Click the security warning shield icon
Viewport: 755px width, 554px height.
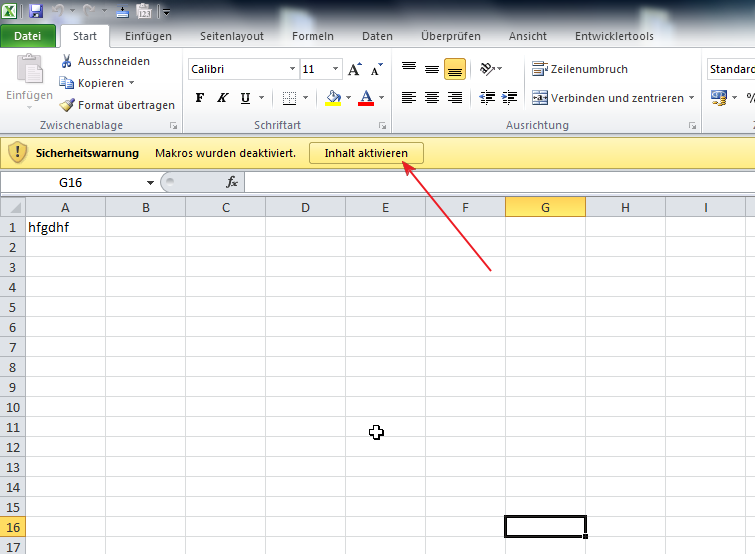pos(18,153)
